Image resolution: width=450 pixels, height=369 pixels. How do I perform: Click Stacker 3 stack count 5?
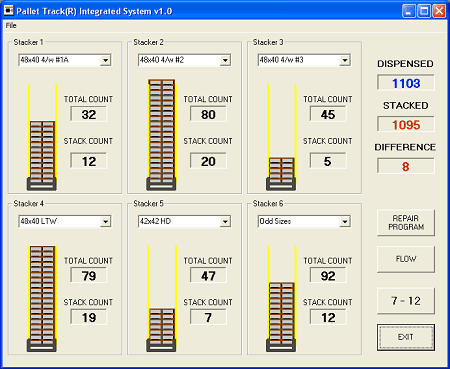[x=328, y=161]
